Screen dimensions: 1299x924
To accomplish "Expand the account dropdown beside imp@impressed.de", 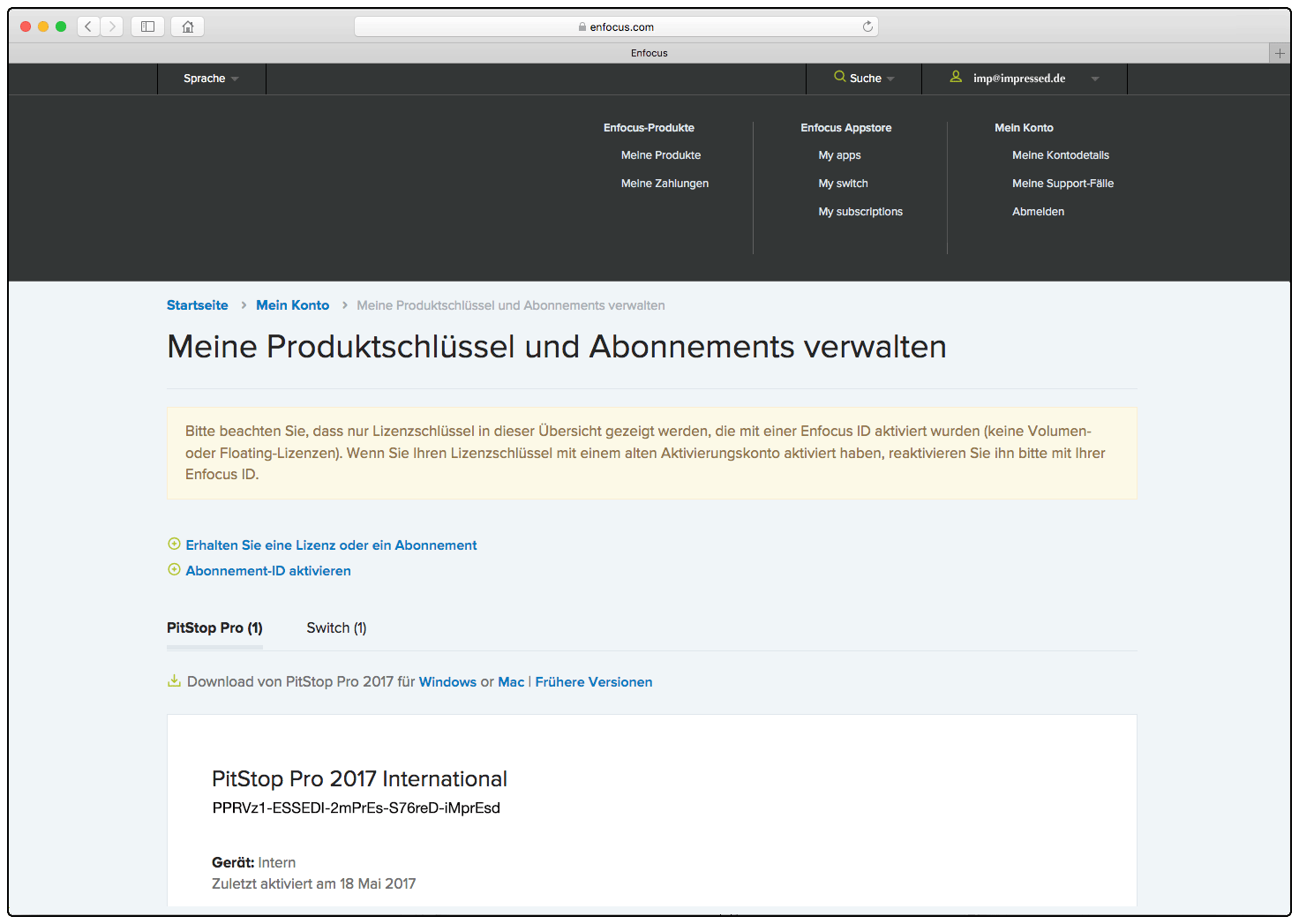I will tap(1095, 79).
